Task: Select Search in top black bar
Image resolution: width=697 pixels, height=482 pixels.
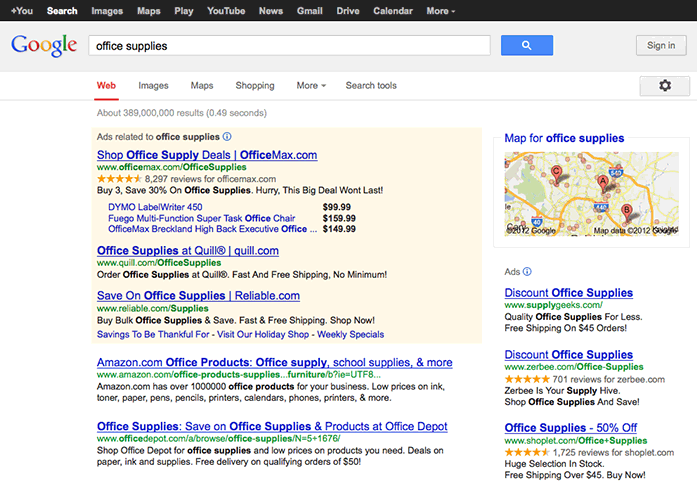Action: pyautogui.click(x=62, y=11)
